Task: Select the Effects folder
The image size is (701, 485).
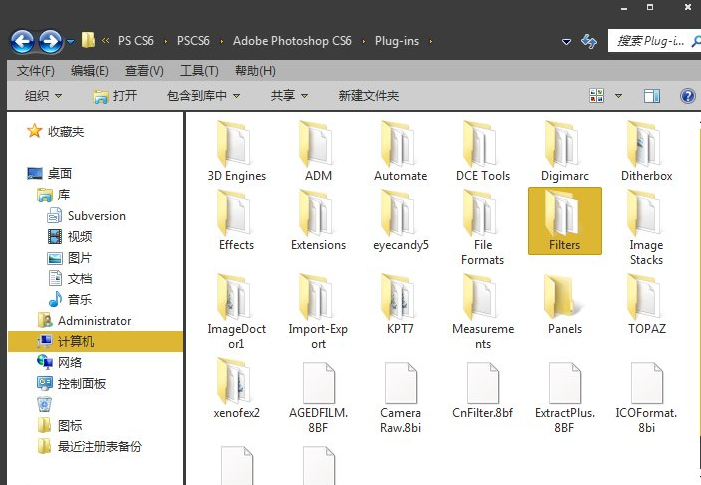Action: [236, 220]
